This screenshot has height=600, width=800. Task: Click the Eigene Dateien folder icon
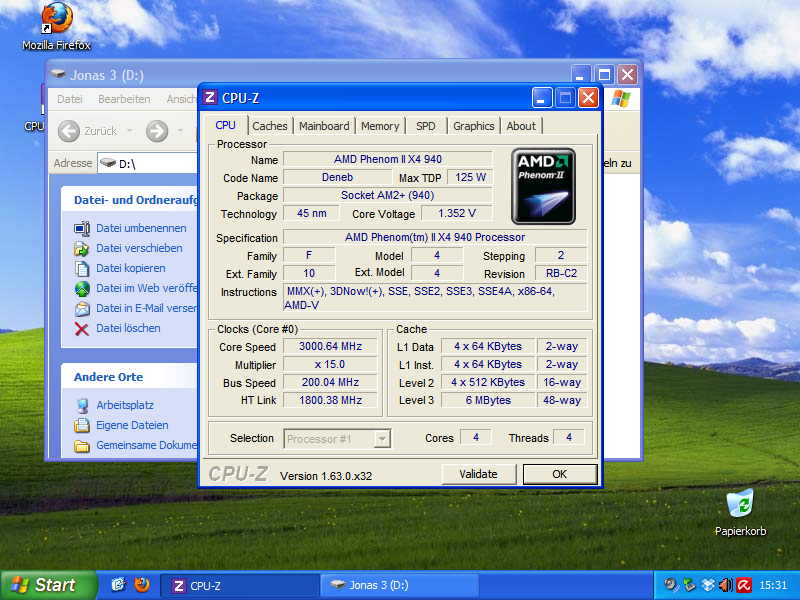pyautogui.click(x=82, y=425)
